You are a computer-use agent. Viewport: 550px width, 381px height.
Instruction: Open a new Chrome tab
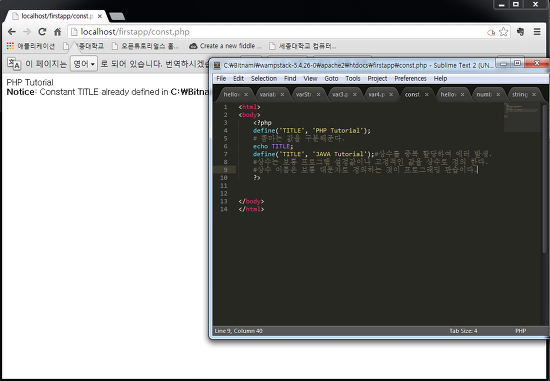pos(117,16)
